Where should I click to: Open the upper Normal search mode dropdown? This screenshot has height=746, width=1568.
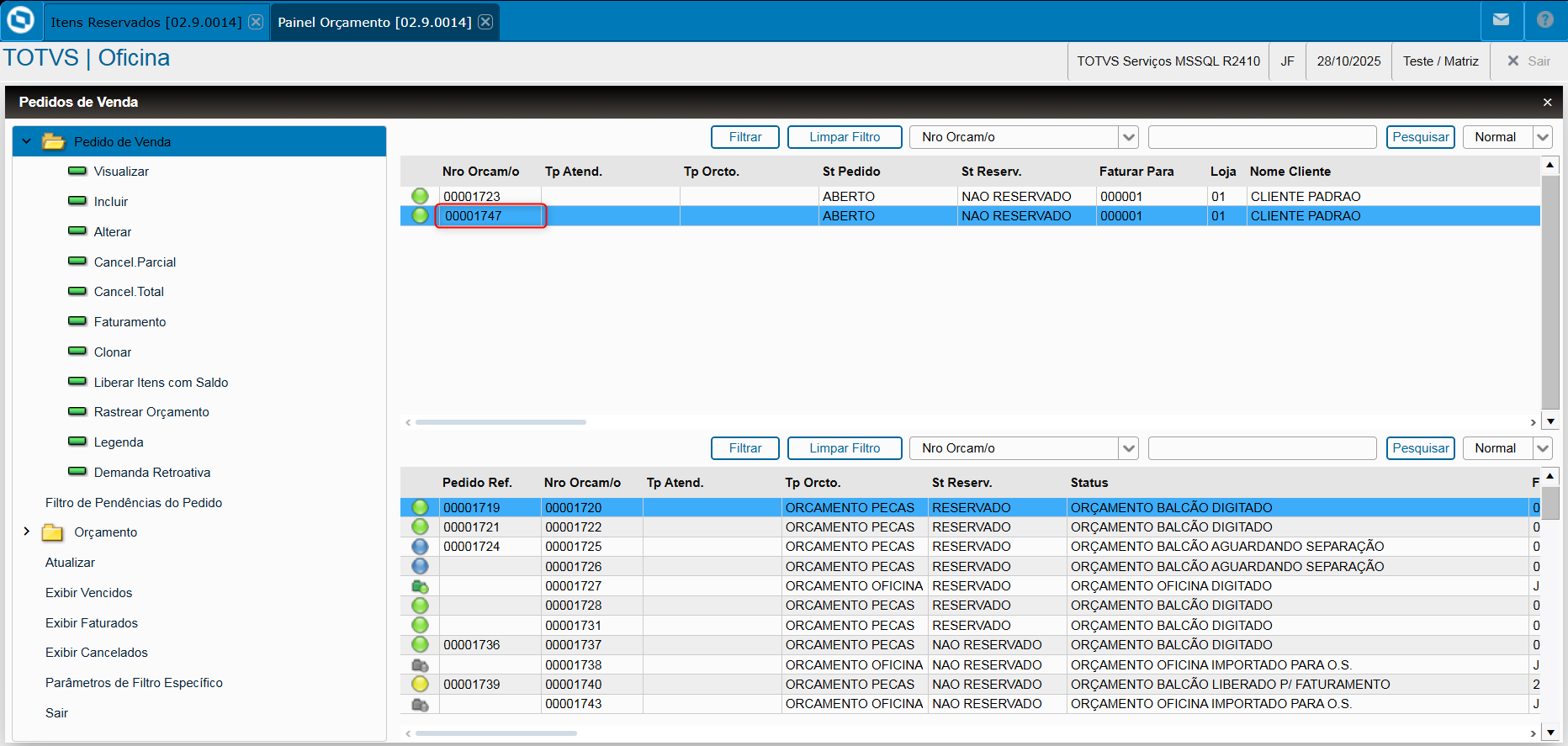click(1543, 137)
